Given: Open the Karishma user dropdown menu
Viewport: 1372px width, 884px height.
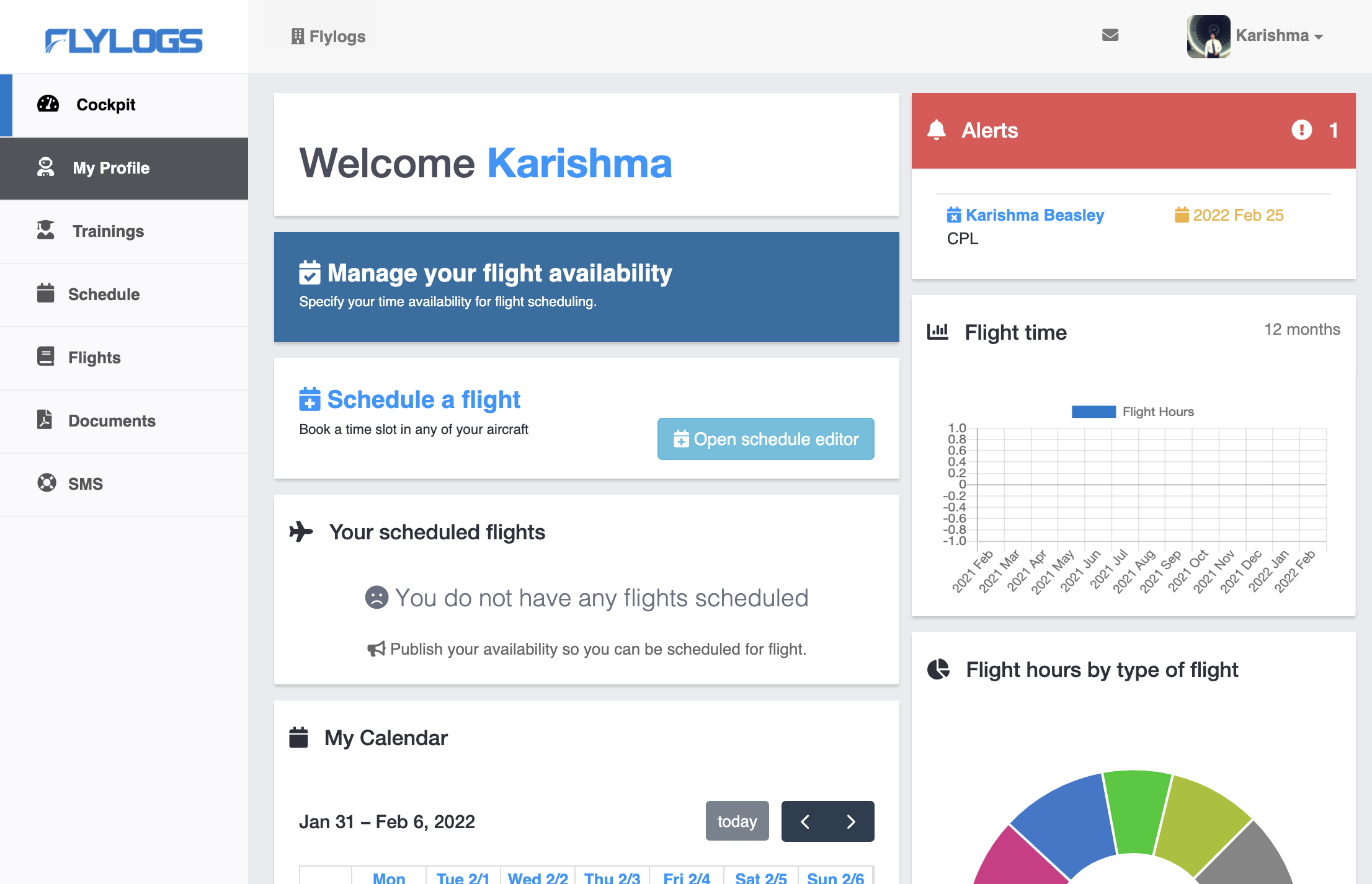Looking at the screenshot, I should (1279, 36).
